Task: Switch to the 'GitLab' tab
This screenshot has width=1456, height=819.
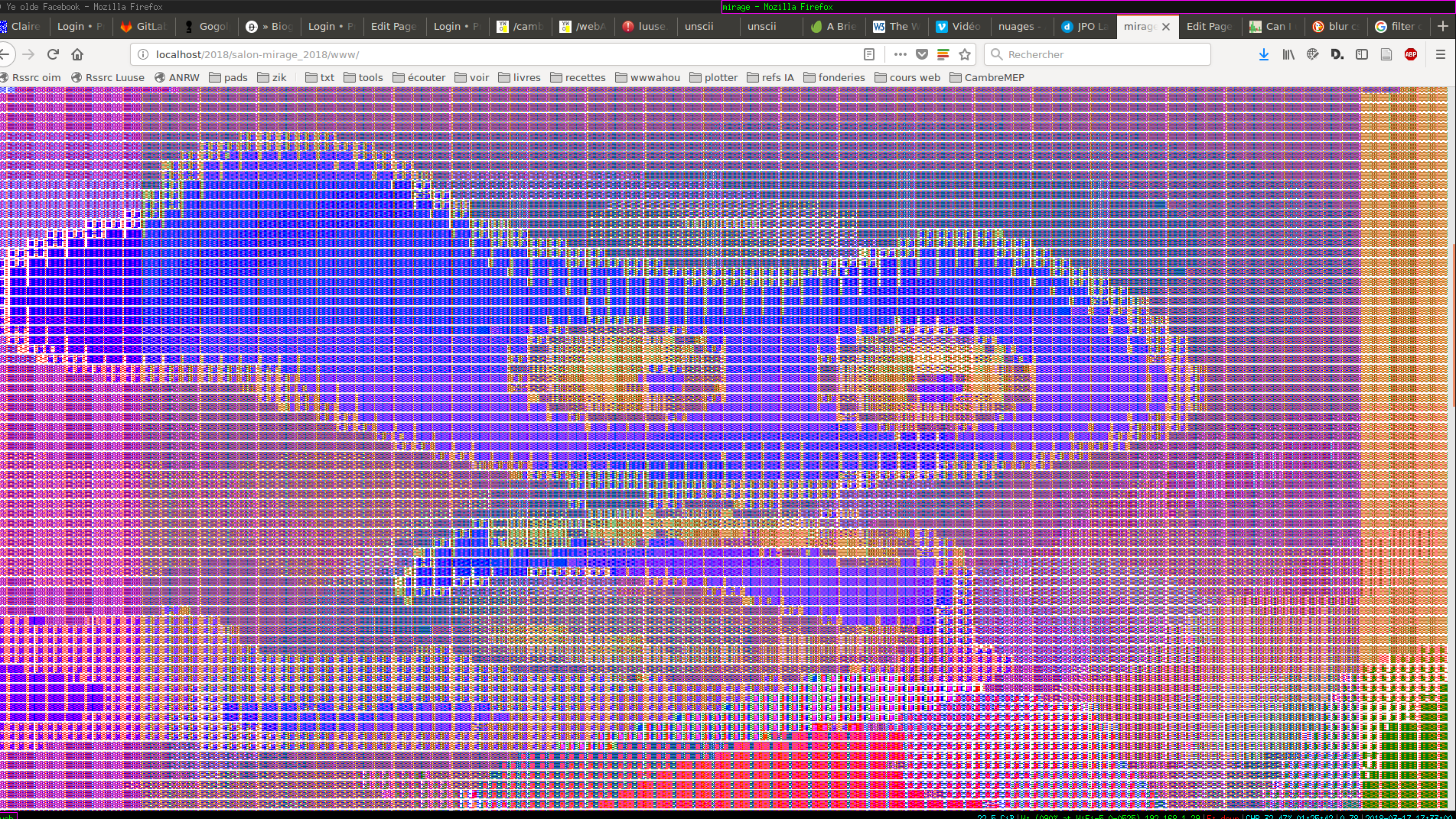Action: (x=144, y=26)
